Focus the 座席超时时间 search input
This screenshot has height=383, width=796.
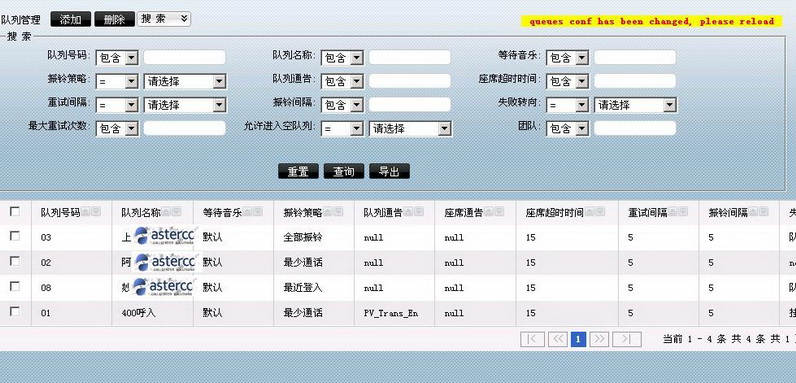click(635, 81)
